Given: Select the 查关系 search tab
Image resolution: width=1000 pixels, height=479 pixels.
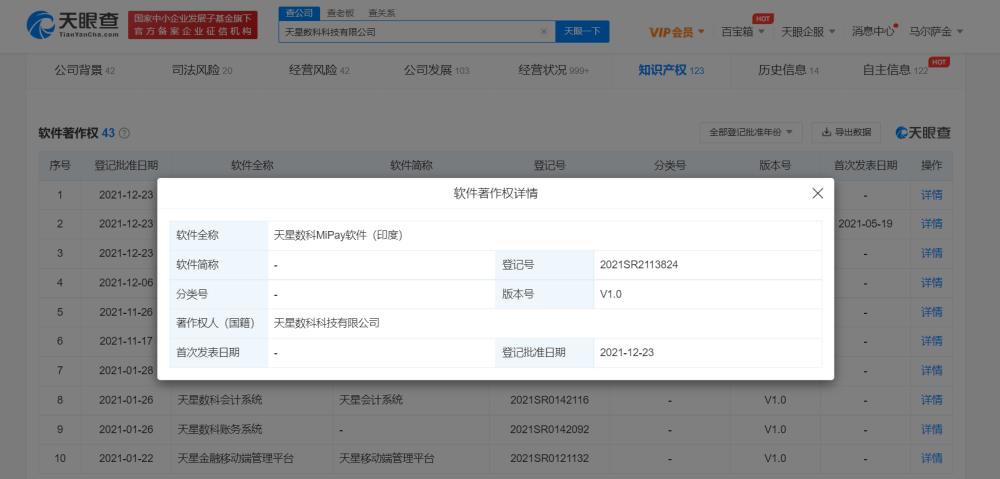Looking at the screenshot, I should click(x=382, y=13).
